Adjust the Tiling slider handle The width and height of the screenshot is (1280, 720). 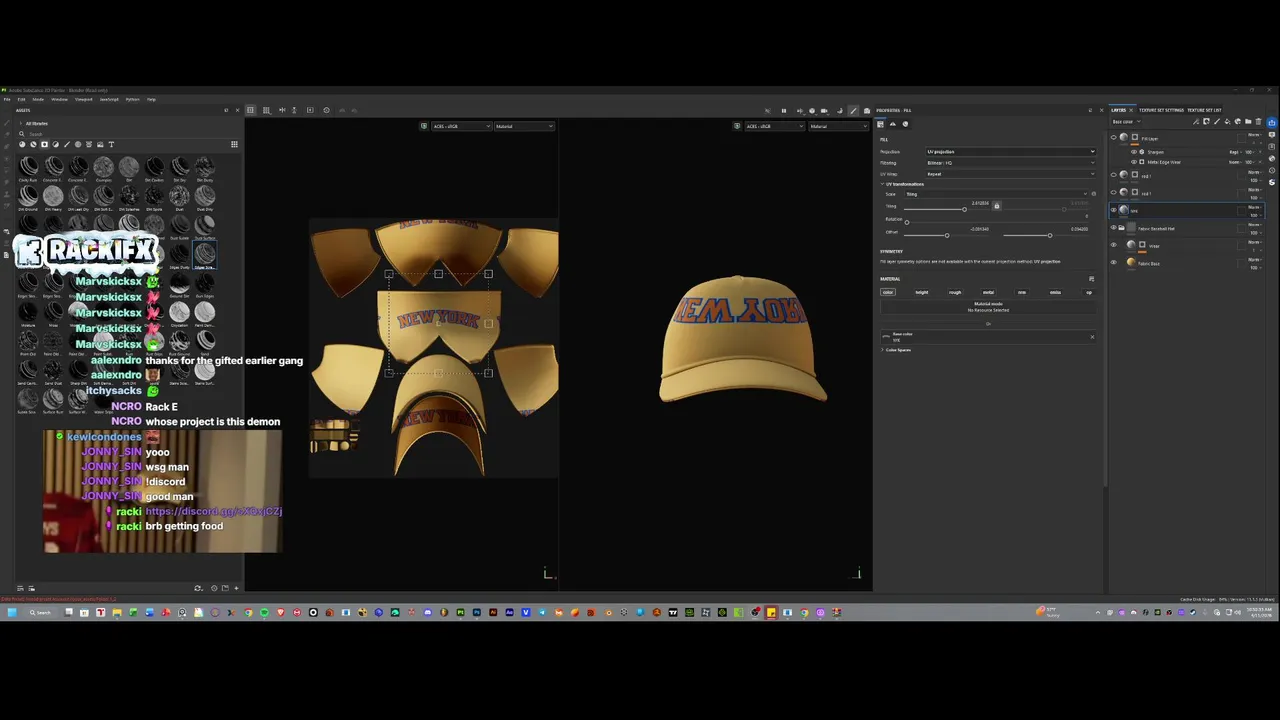point(965,209)
